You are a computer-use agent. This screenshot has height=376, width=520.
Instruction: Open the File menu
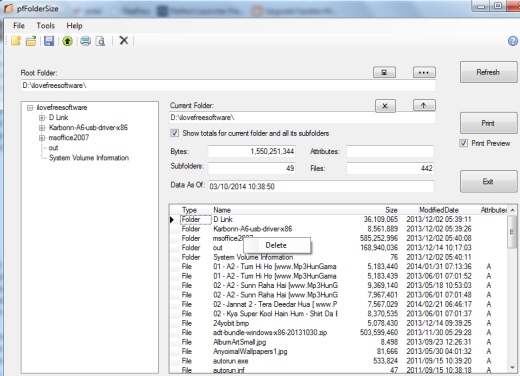coord(19,26)
